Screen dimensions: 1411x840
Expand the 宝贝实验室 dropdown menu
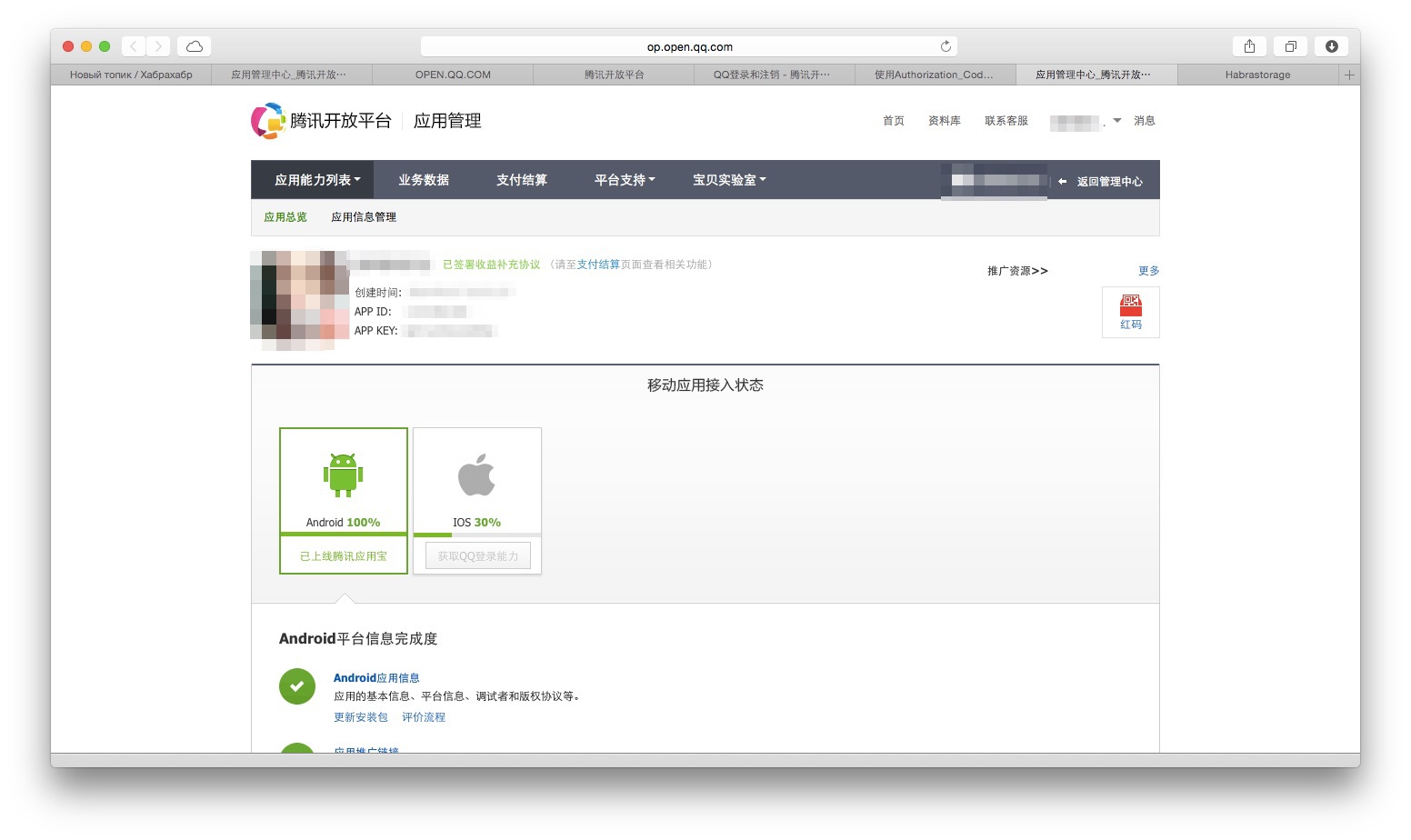[x=729, y=180]
